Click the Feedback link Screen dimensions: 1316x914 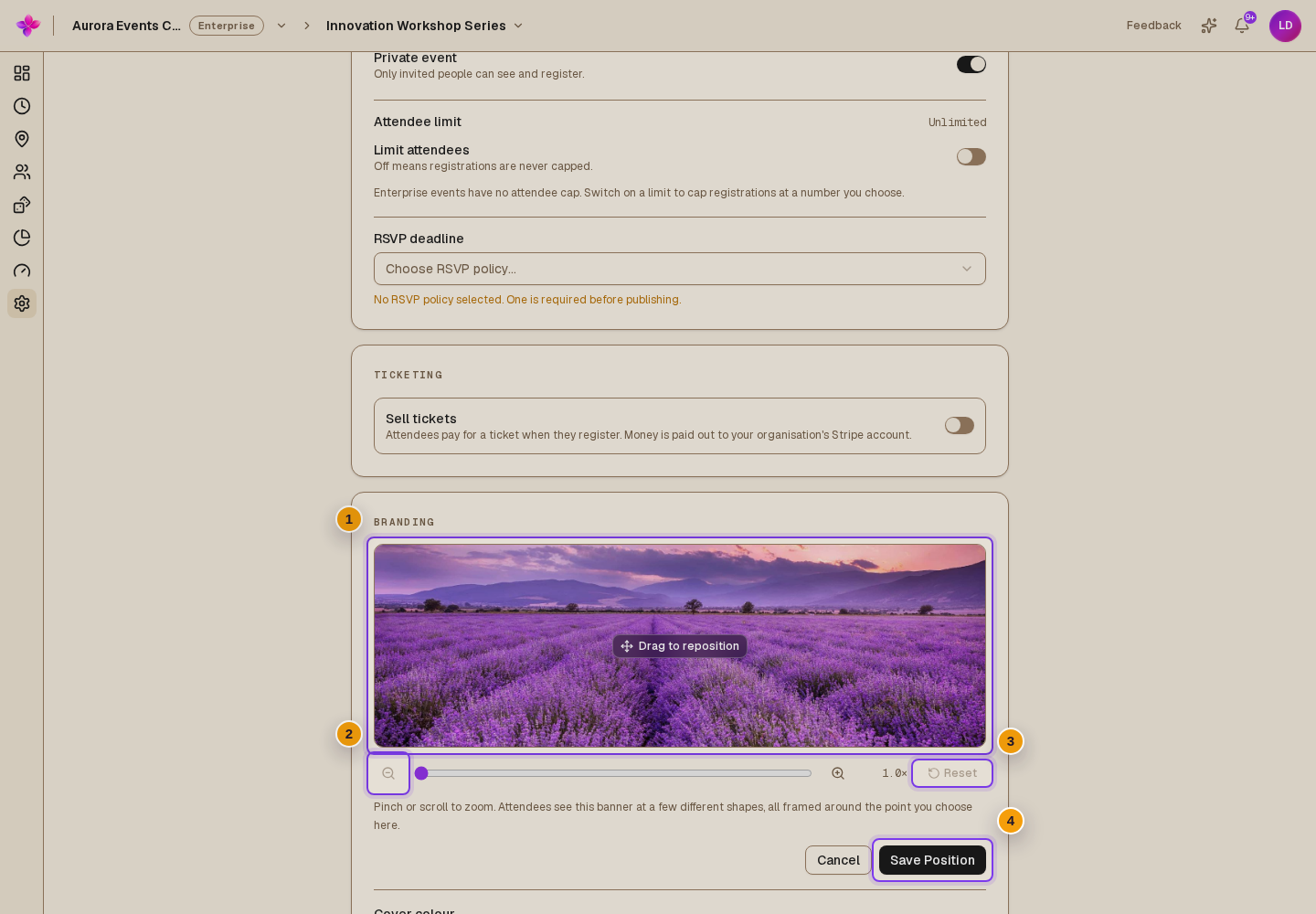click(x=1154, y=26)
